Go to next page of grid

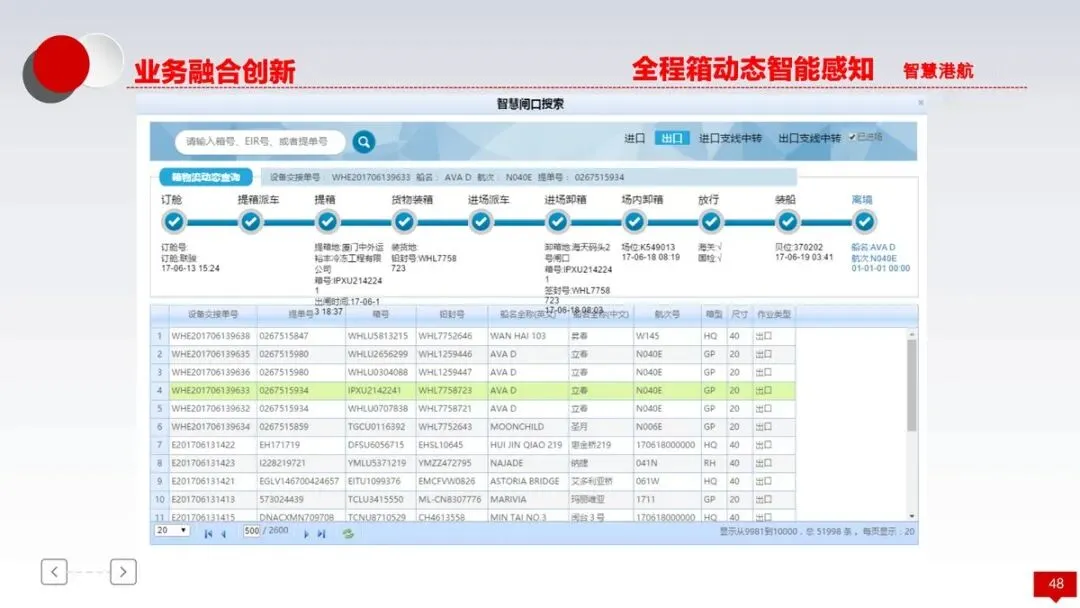click(306, 534)
